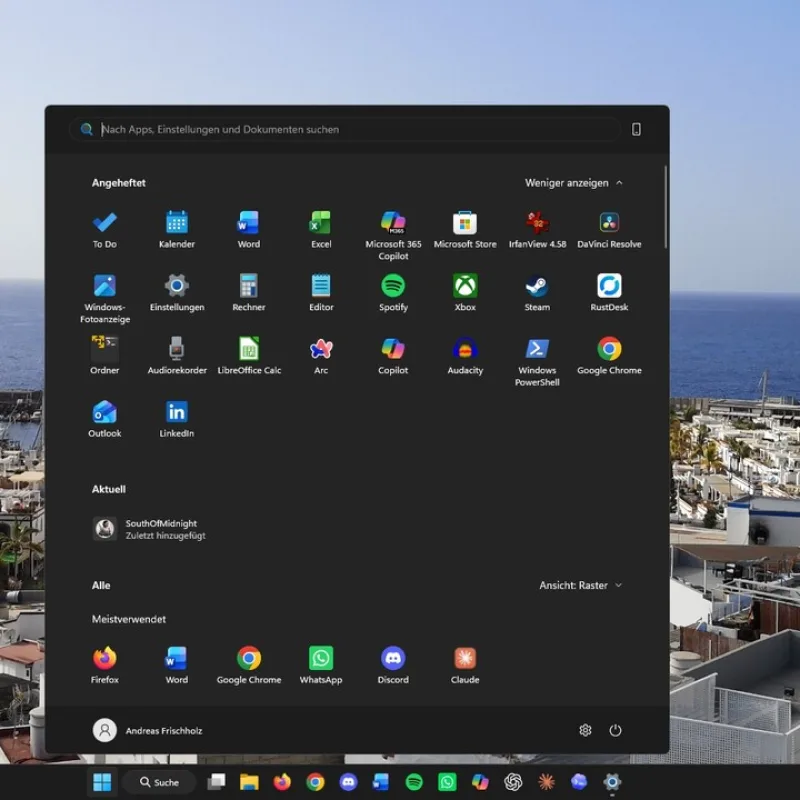Launch Audacity
Screen dimensions: 800x800
pyautogui.click(x=465, y=356)
